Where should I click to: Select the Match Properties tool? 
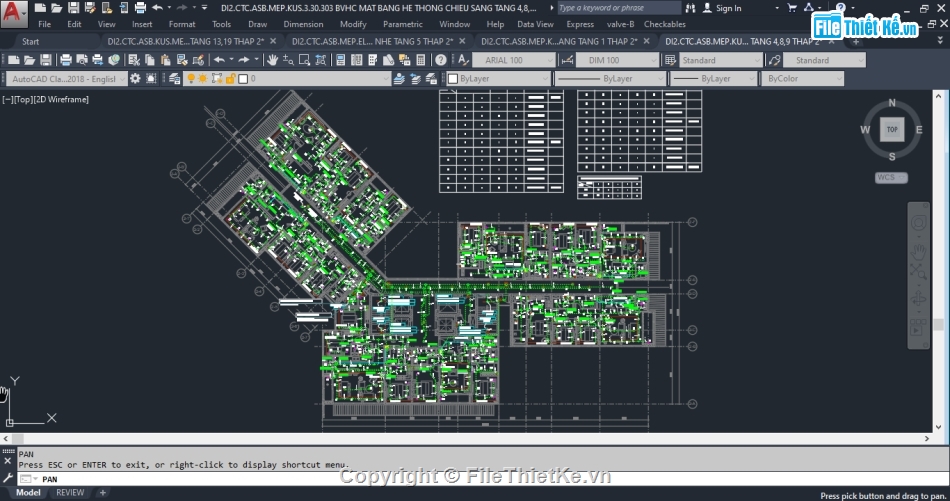(x=182, y=60)
